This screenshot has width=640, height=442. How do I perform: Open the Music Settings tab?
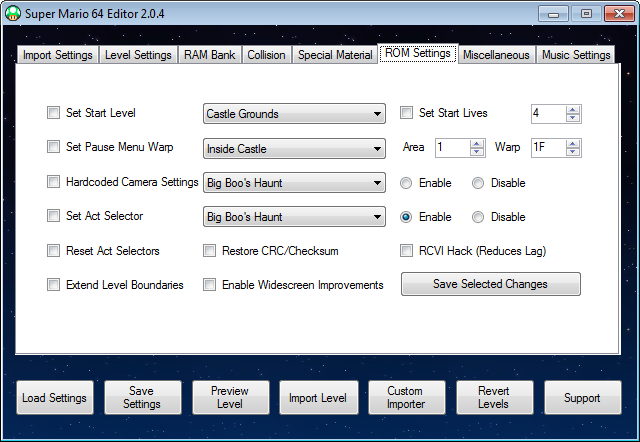tap(576, 55)
